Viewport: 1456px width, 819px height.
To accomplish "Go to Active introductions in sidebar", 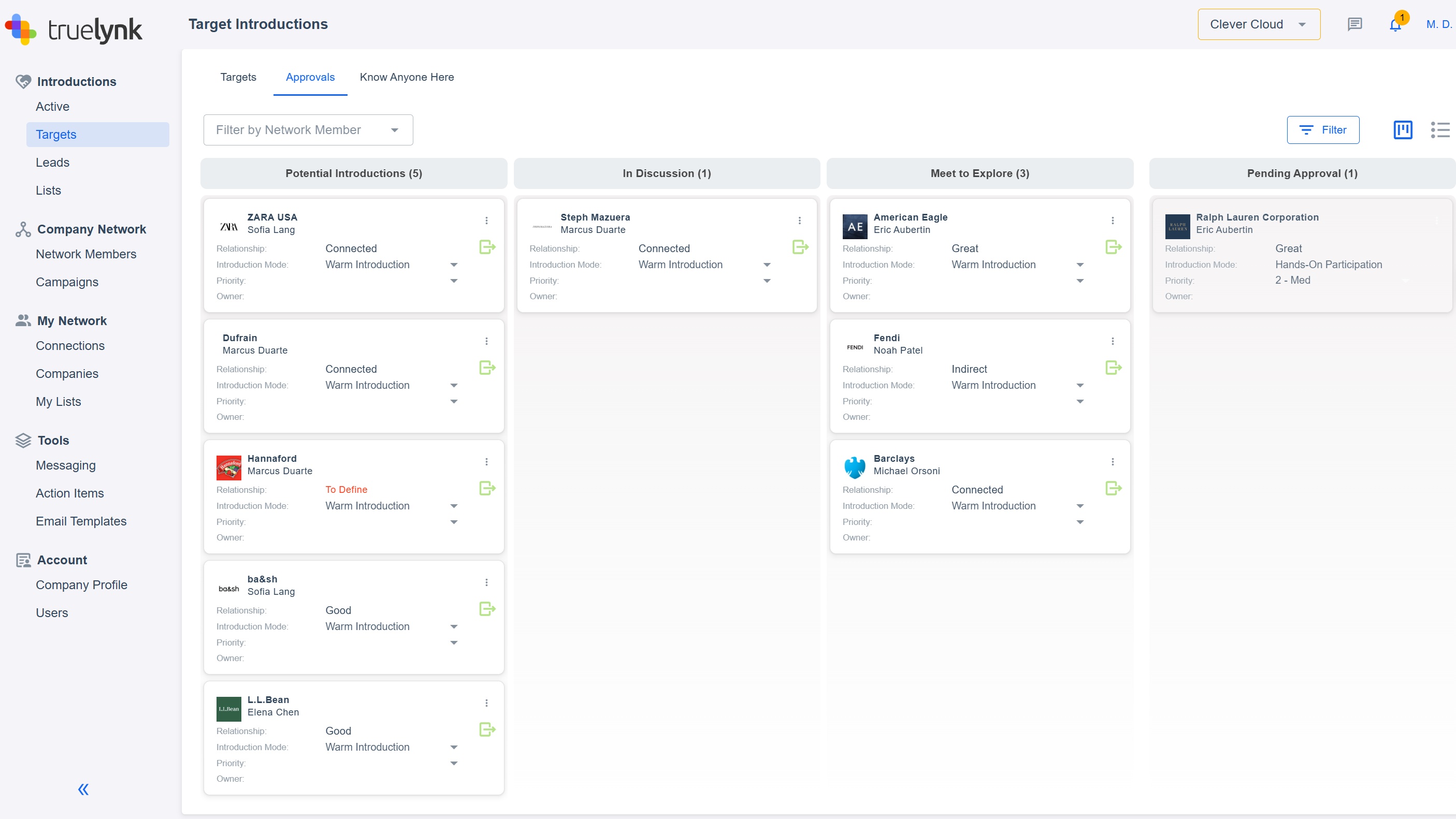I will click(x=52, y=107).
